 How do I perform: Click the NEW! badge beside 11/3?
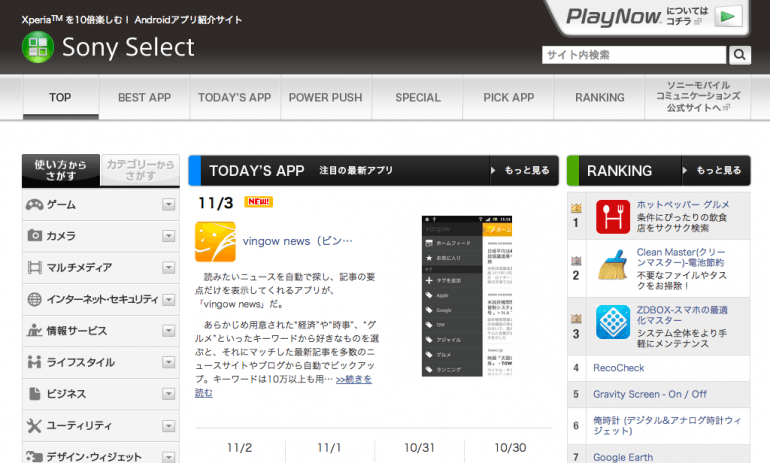tap(258, 202)
